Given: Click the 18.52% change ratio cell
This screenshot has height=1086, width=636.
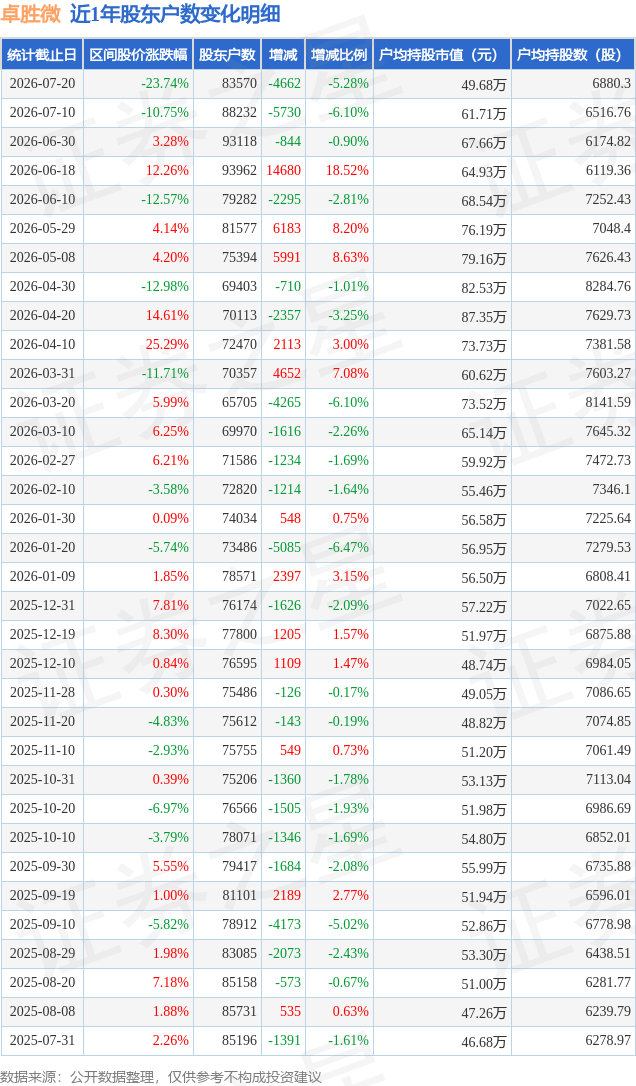Looking at the screenshot, I should 339,170.
